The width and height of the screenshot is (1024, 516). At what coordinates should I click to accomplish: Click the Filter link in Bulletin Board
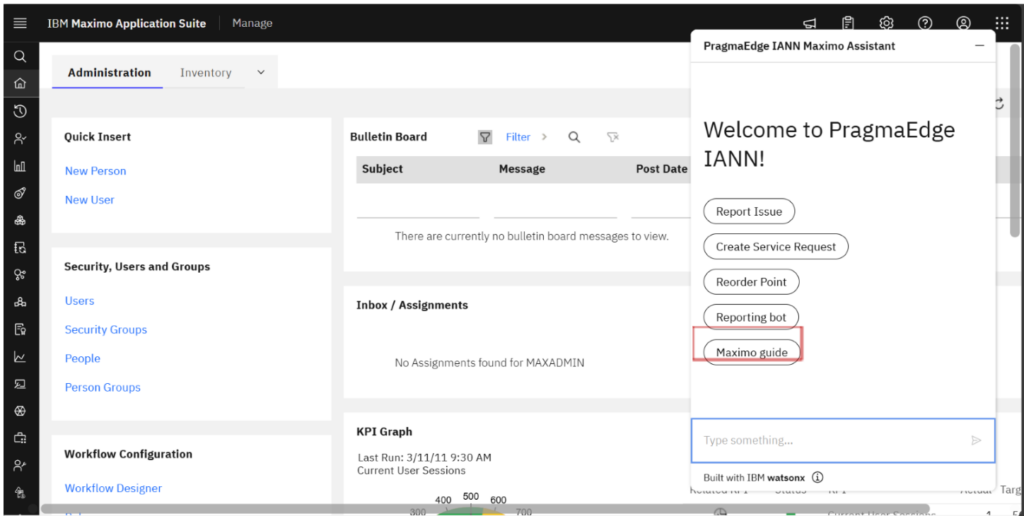(518, 137)
